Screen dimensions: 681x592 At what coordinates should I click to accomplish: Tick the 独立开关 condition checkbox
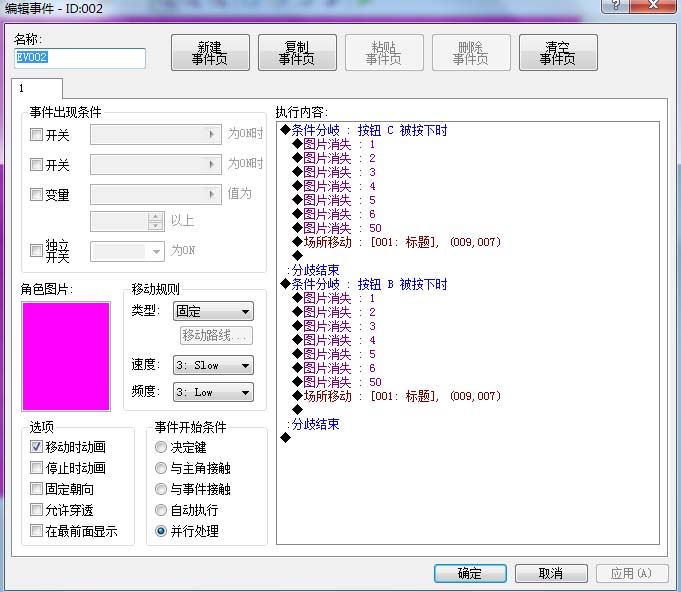click(x=36, y=251)
